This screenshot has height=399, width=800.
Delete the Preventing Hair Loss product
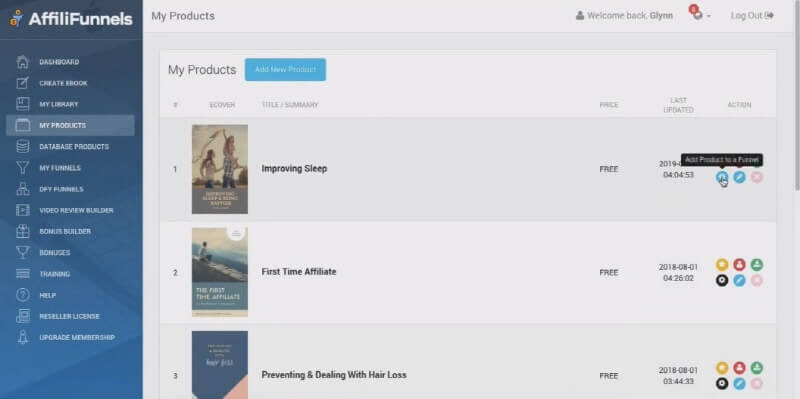point(757,384)
